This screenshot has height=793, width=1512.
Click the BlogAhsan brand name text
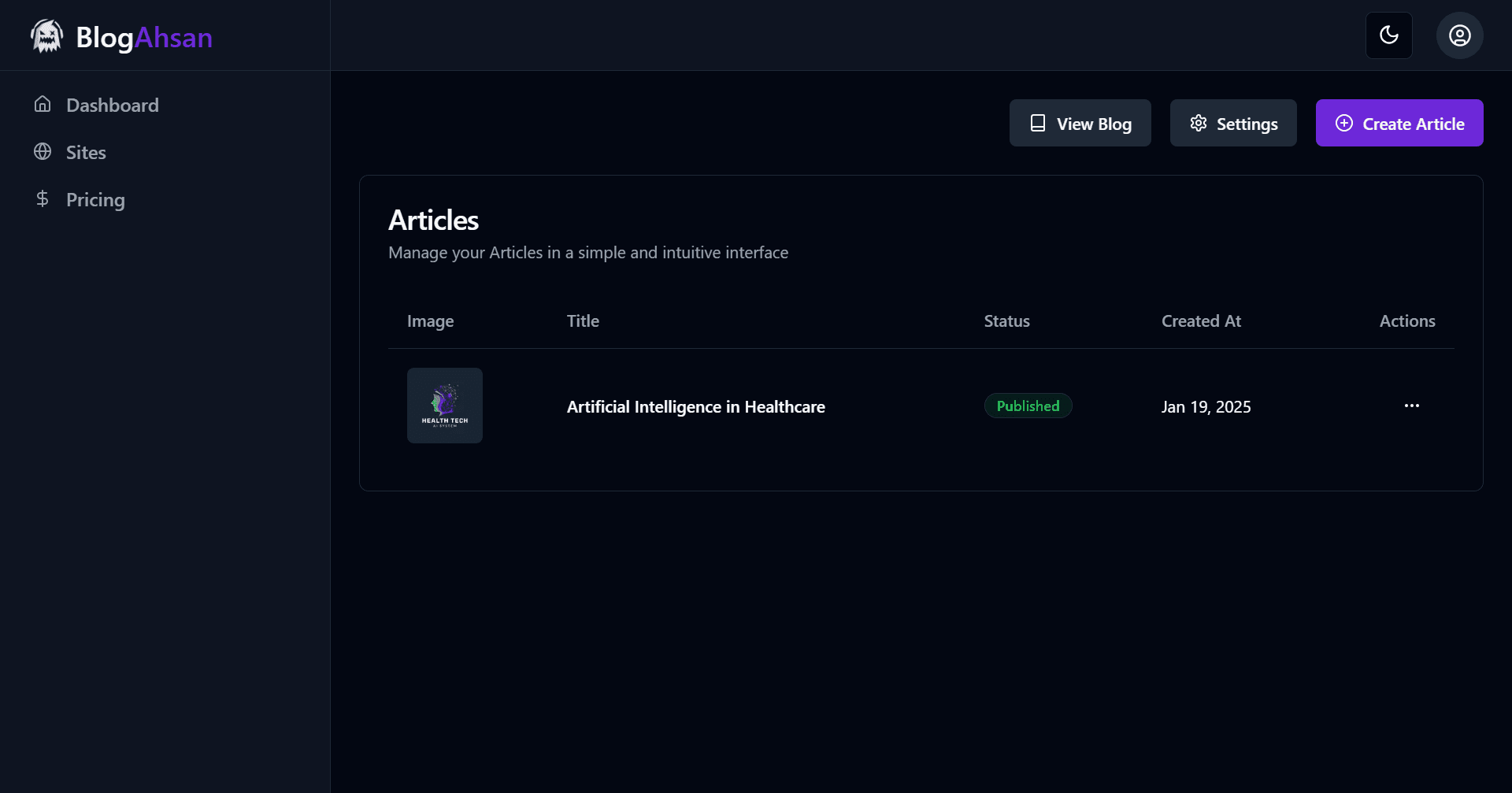[144, 37]
